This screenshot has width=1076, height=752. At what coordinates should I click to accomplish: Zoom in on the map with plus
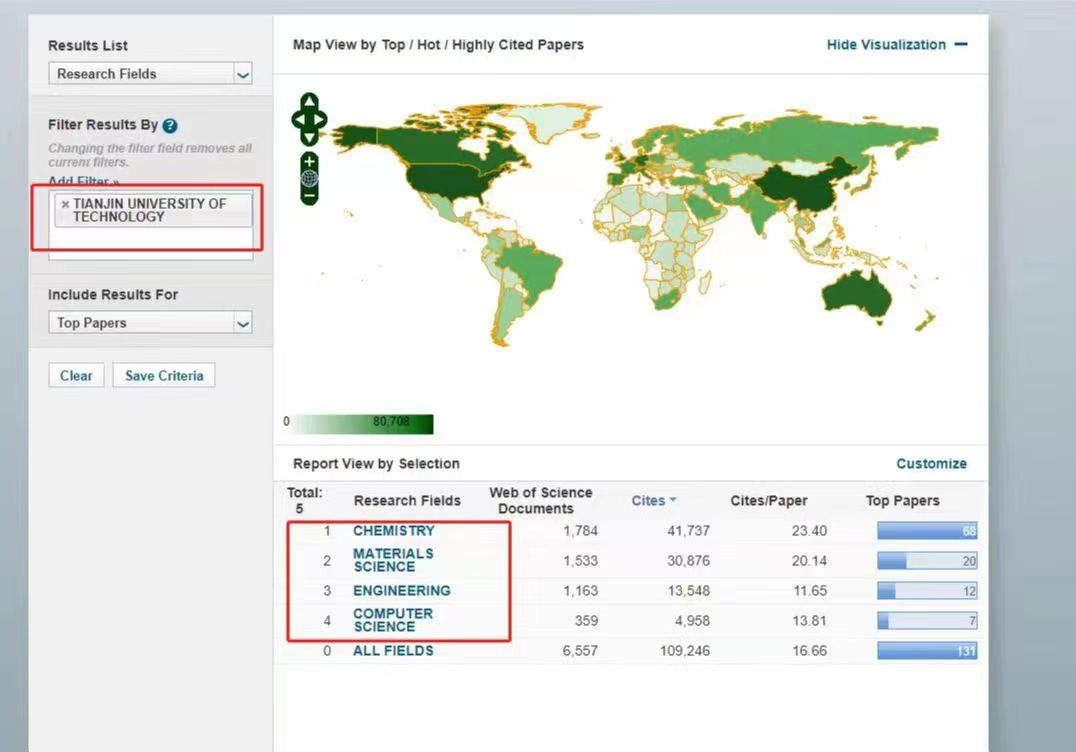[x=309, y=161]
